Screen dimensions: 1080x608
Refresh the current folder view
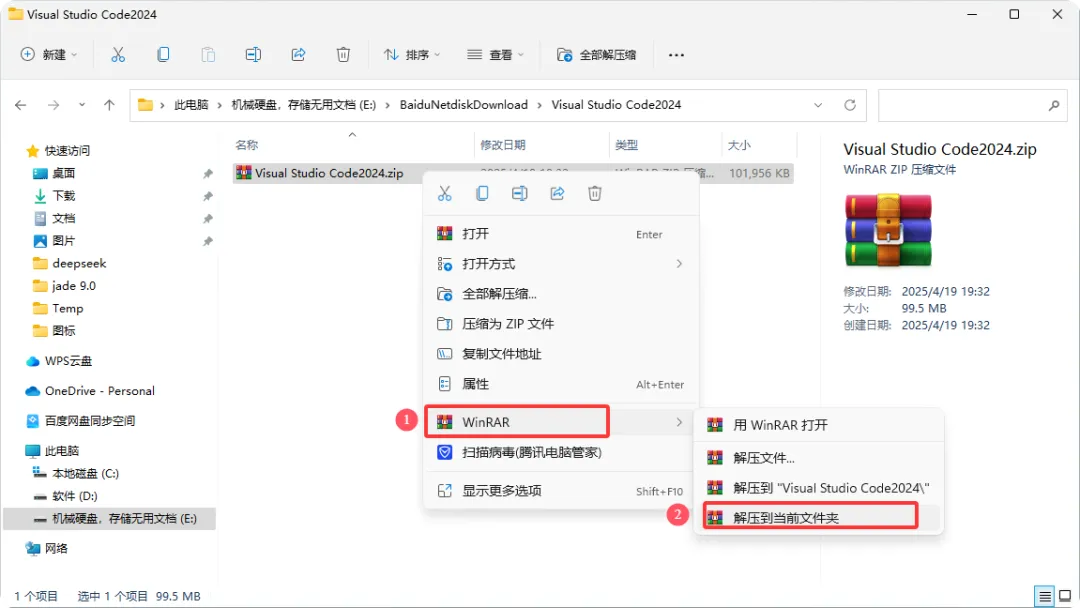click(850, 105)
